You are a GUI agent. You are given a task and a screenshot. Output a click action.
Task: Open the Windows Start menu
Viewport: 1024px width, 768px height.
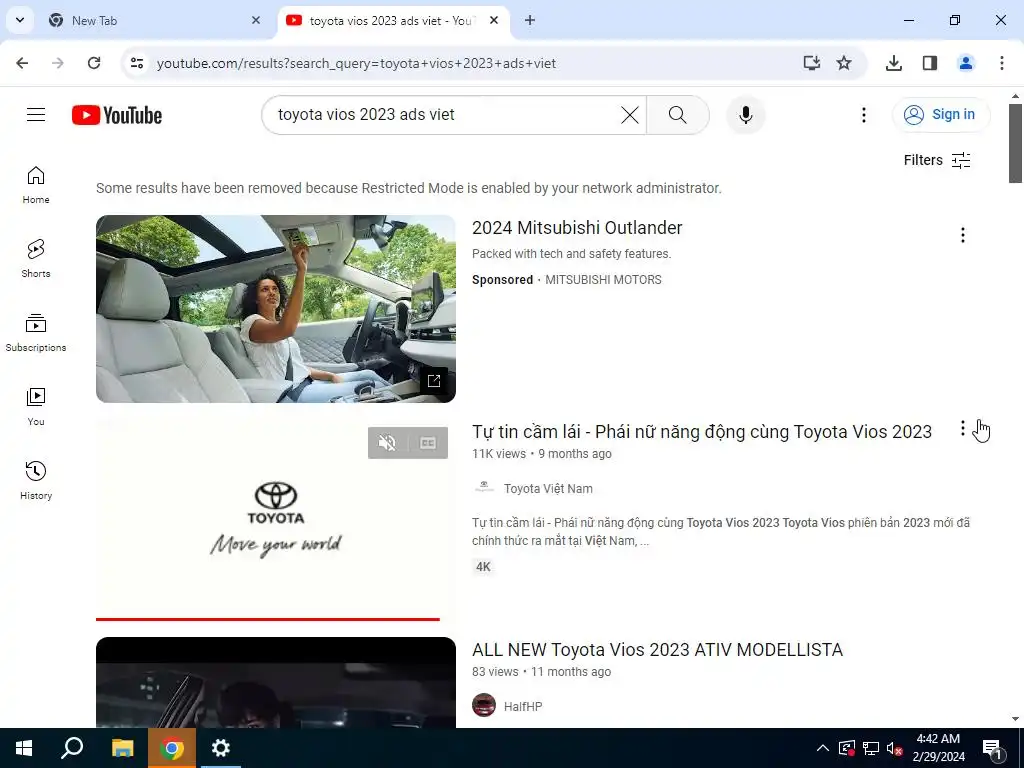[x=24, y=748]
